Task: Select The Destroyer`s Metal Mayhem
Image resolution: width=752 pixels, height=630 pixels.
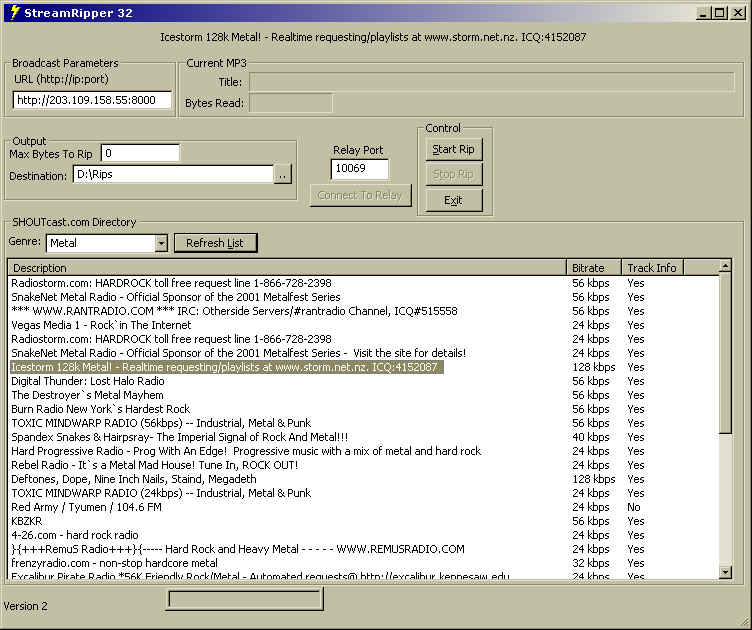Action: point(363,395)
